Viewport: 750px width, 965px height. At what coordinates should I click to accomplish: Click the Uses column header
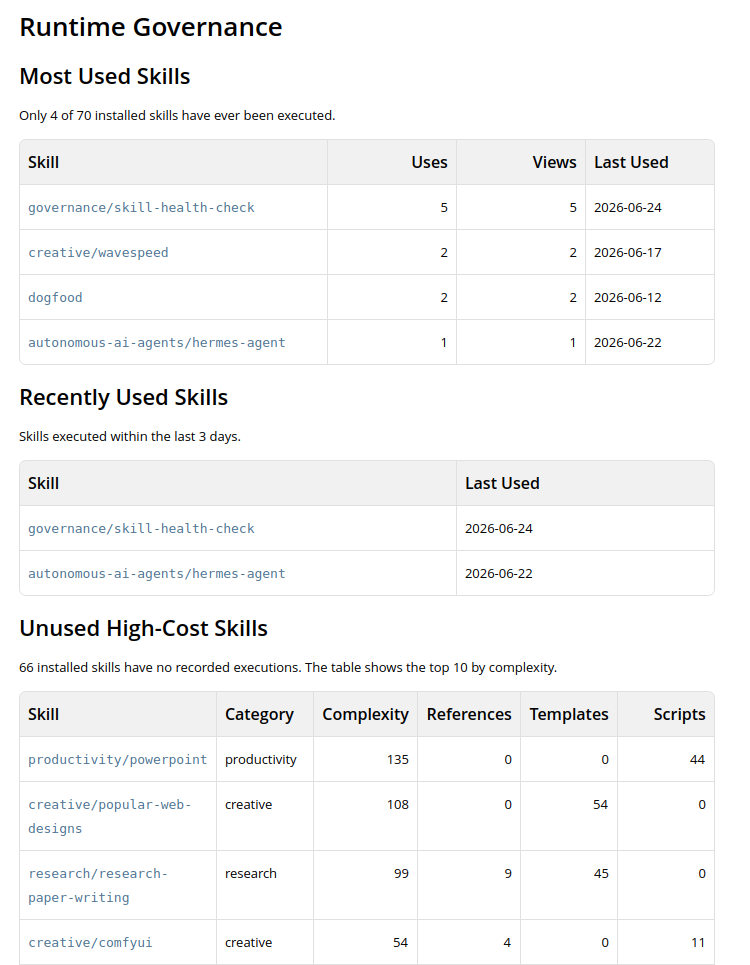[x=429, y=162]
